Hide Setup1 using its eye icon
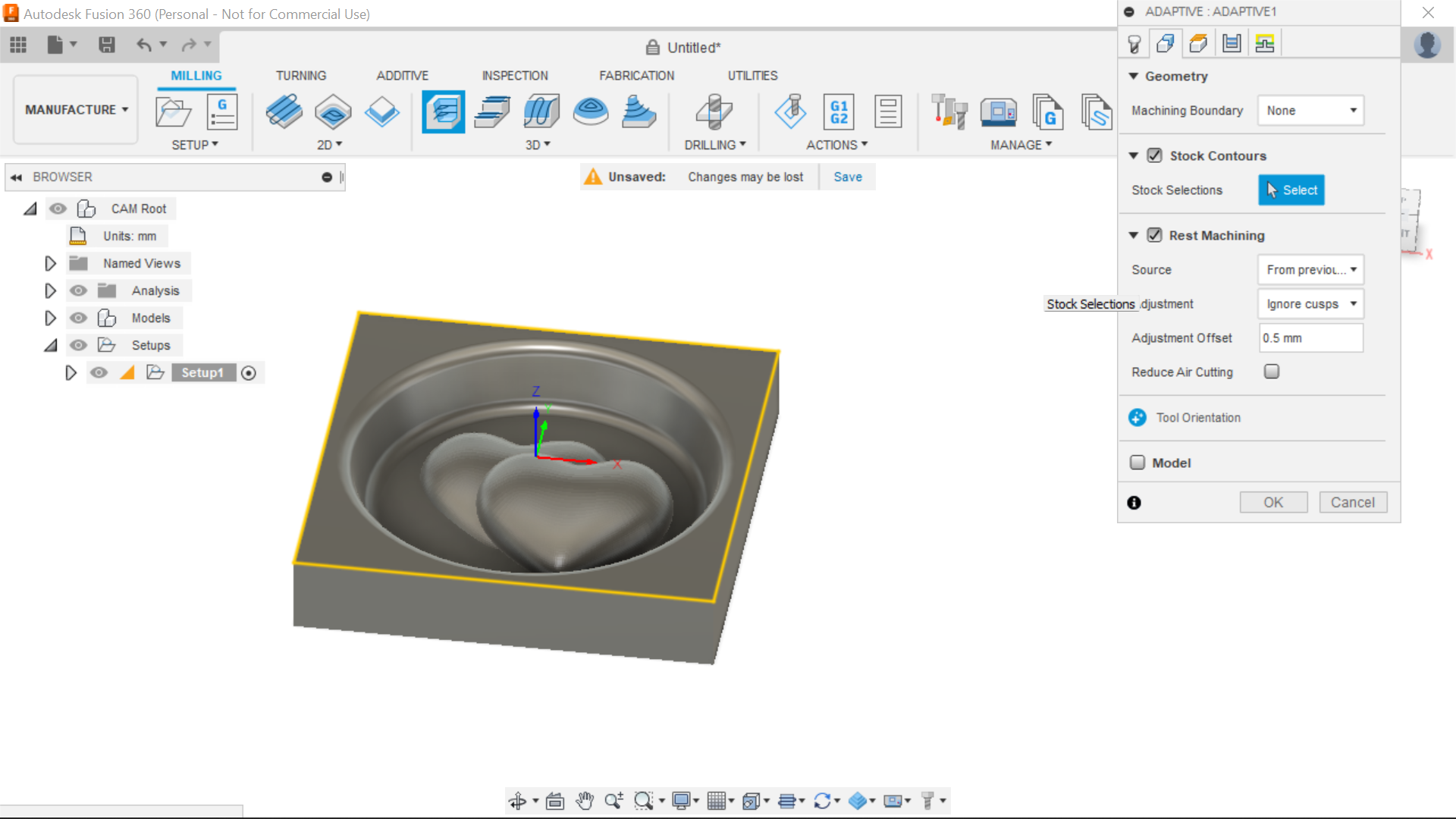This screenshot has height=819, width=1456. click(x=99, y=372)
